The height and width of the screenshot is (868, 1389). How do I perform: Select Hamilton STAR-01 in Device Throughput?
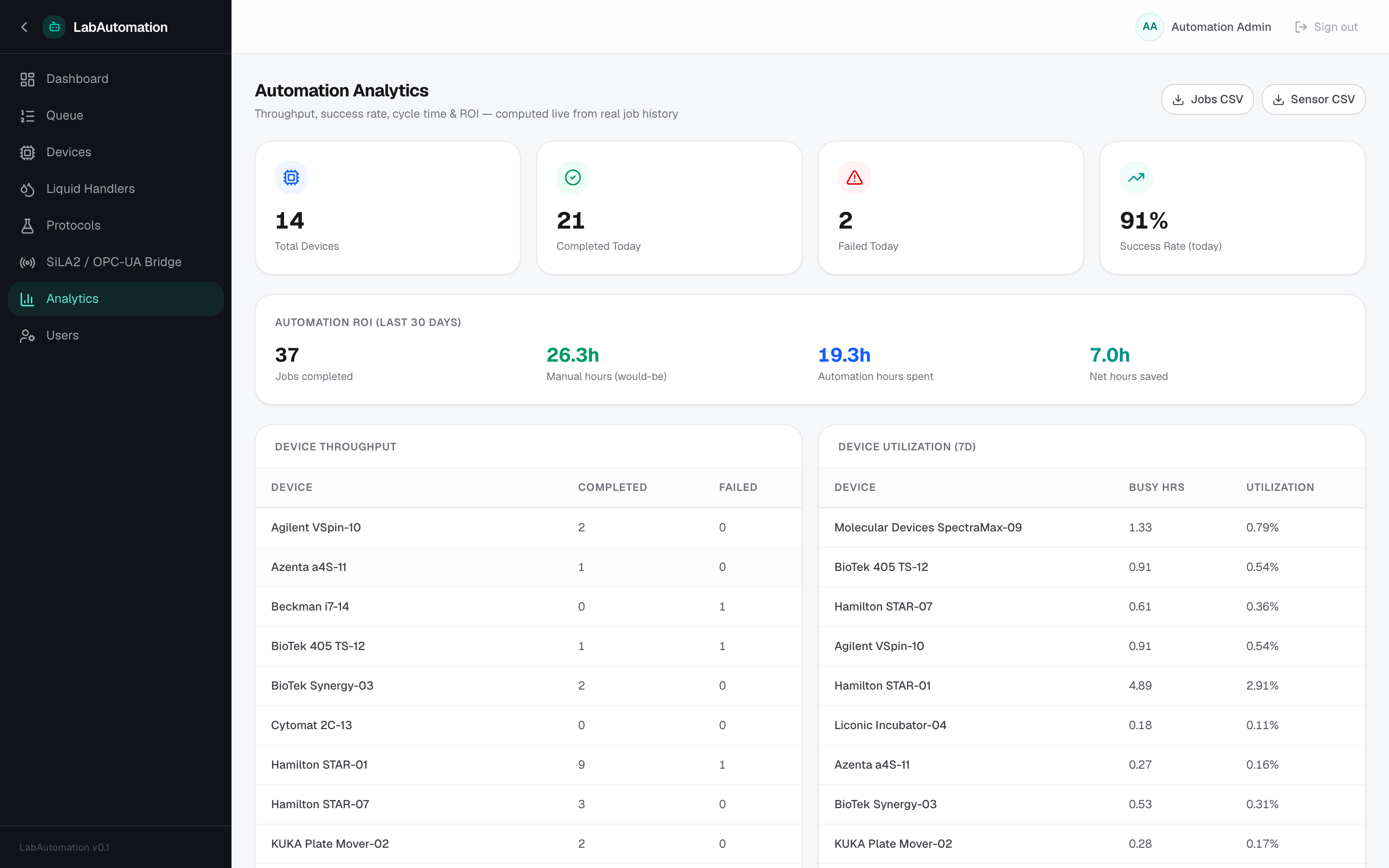point(528,765)
